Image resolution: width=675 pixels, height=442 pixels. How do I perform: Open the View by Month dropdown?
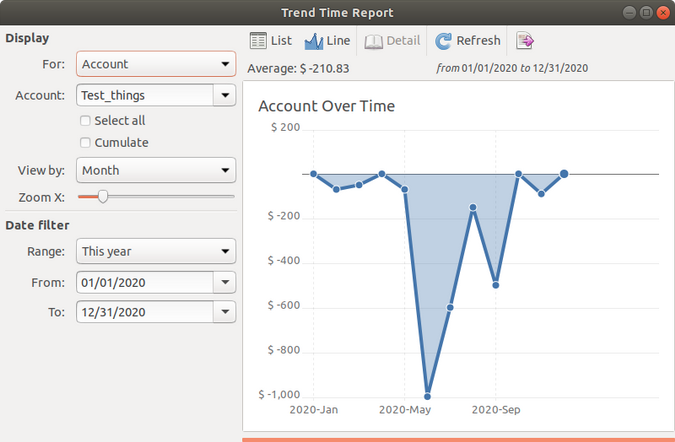tap(156, 171)
